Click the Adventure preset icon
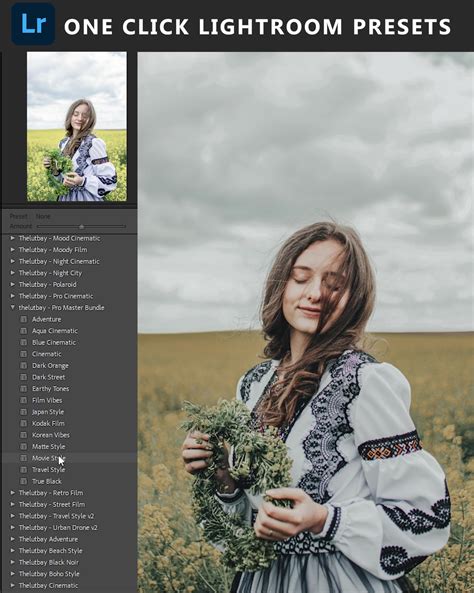 click(23, 319)
